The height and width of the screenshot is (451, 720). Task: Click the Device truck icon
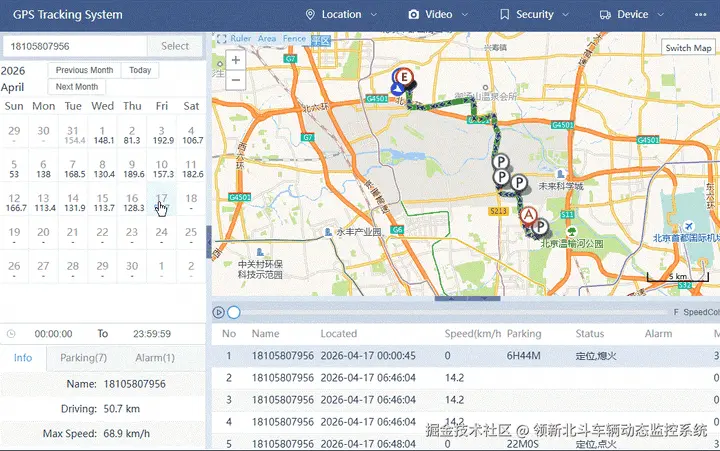coord(605,15)
